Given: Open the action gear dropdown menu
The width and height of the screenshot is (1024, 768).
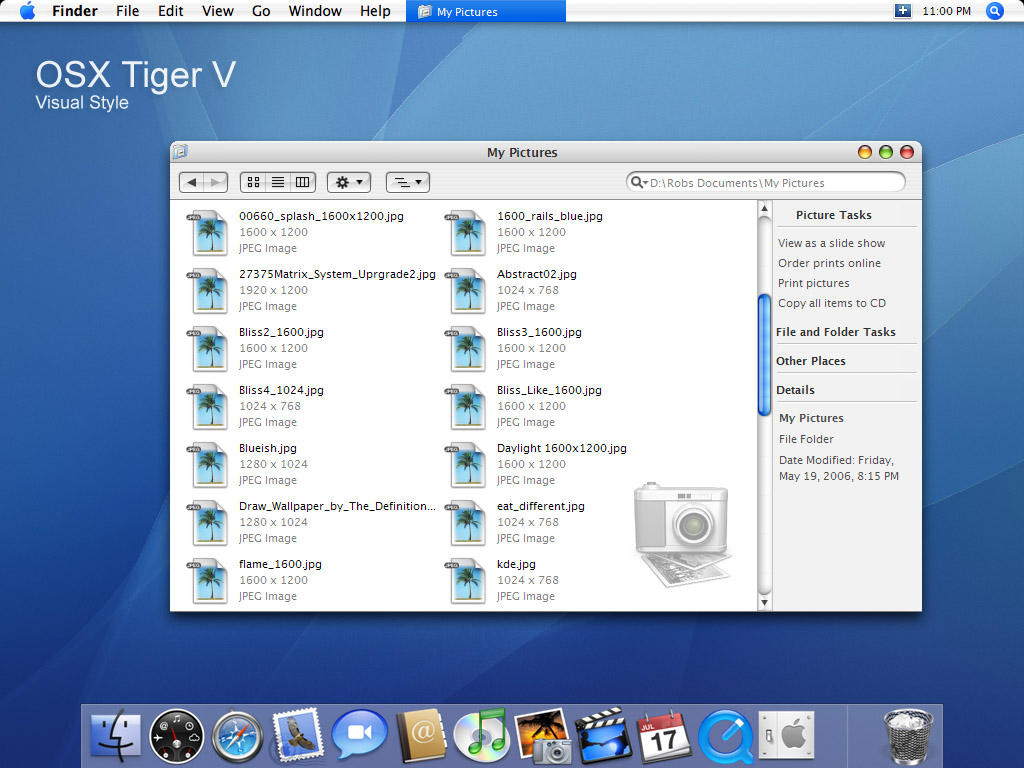Looking at the screenshot, I should tap(347, 182).
